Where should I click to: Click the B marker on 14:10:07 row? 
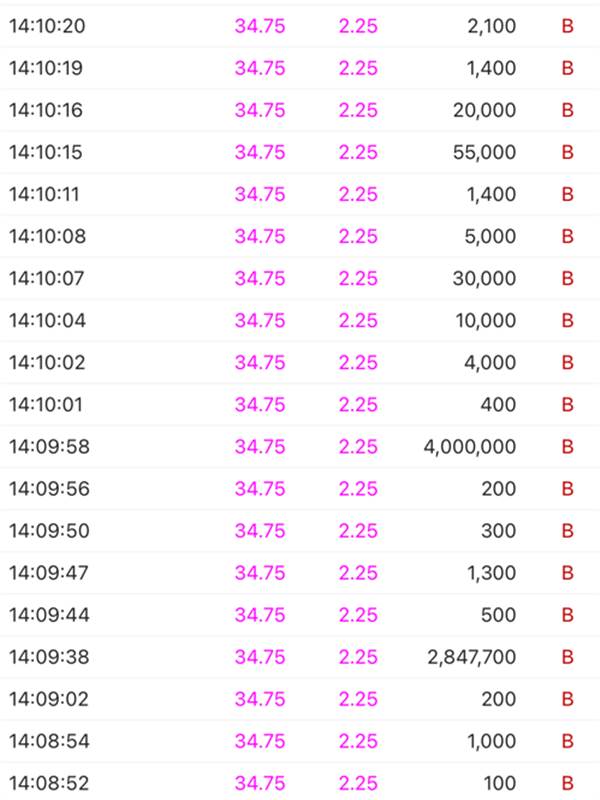567,278
